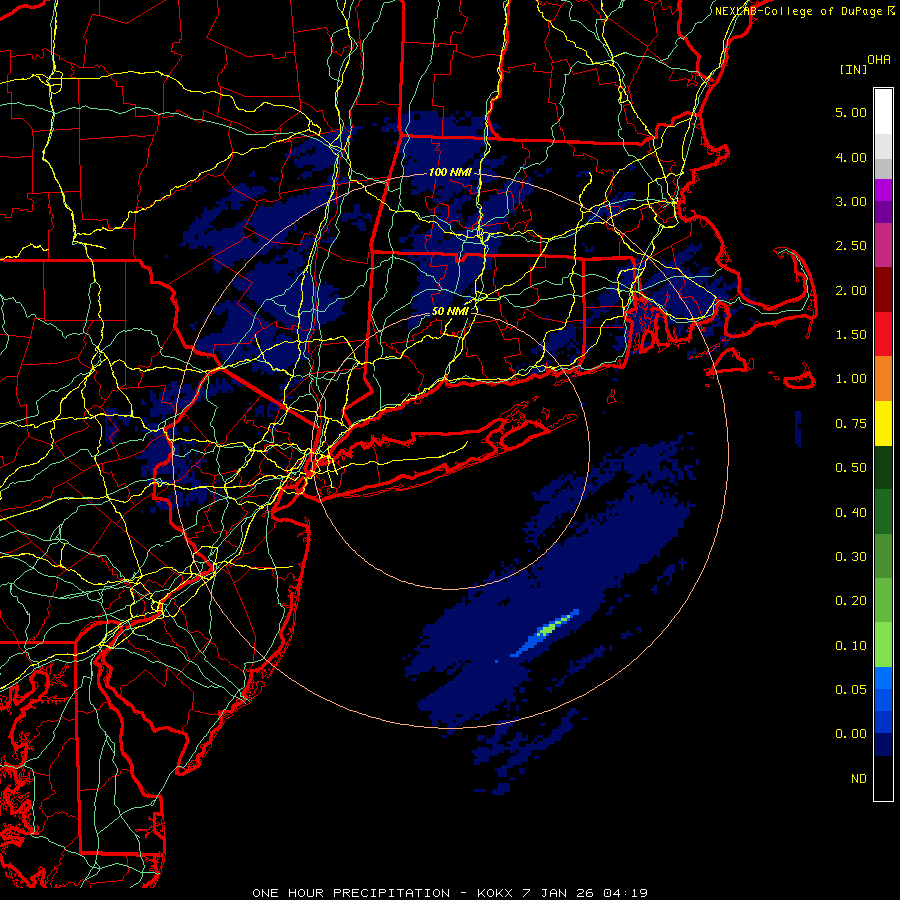900x900 pixels.
Task: Click the ONE HOUR PRECIPITATION title caption
Action: click(x=450, y=893)
